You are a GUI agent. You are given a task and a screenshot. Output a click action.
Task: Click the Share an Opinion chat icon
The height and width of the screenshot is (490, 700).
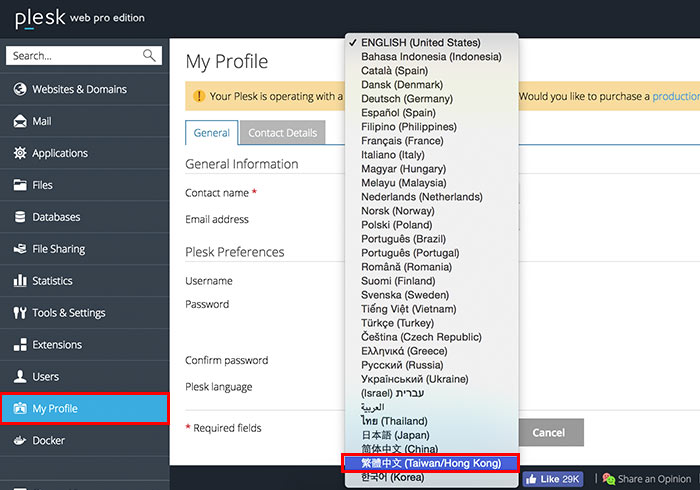[x=609, y=479]
